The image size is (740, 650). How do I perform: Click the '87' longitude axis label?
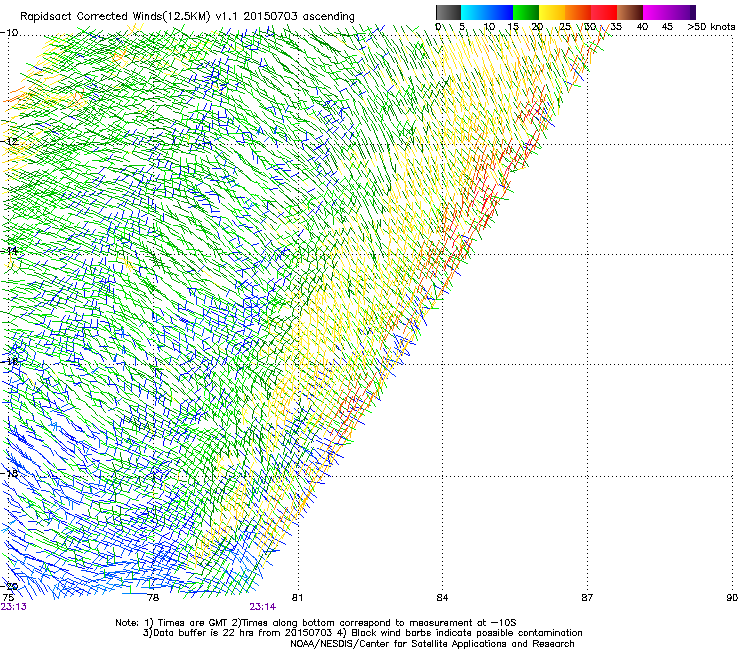tap(587, 598)
